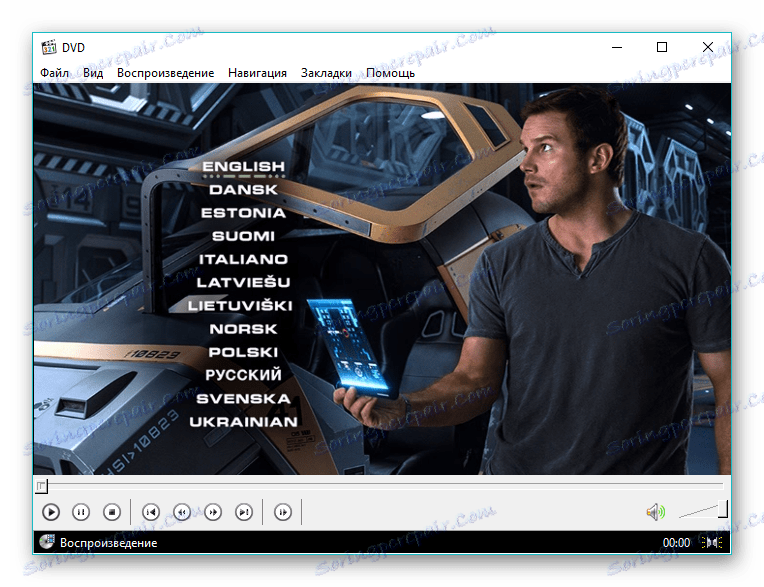The height and width of the screenshot is (587, 764).
Task: Select UKRAINIAN language option
Action: click(243, 422)
